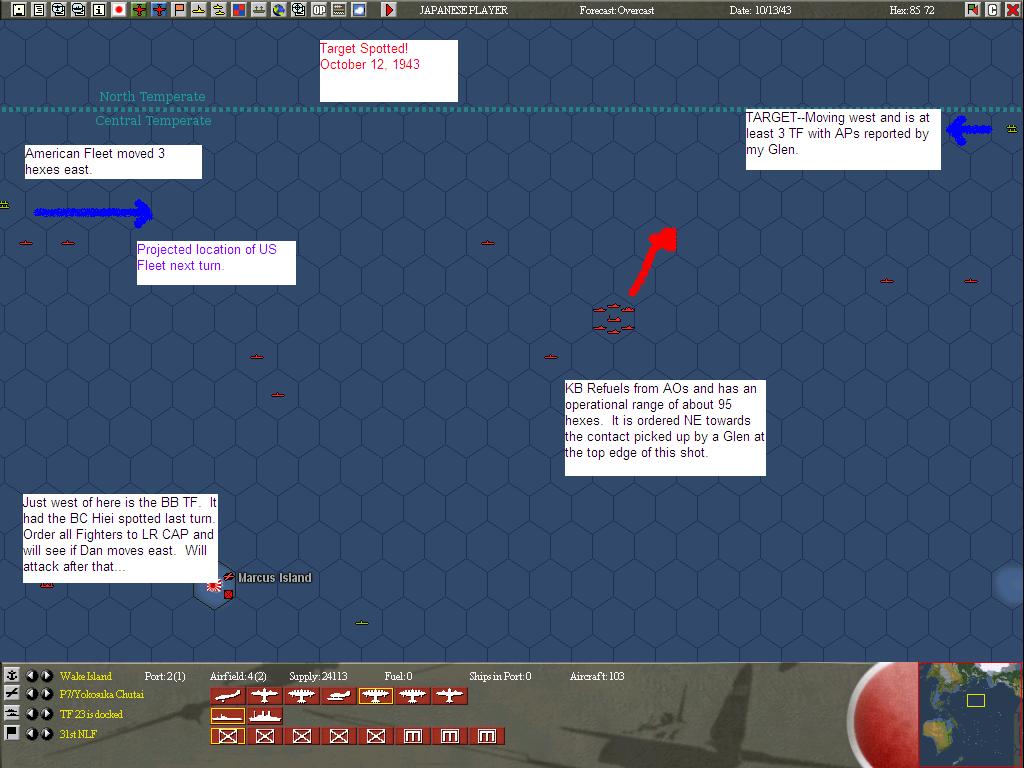Image resolution: width=1024 pixels, height=768 pixels.
Task: Open the lined document report icon
Action: click(x=39, y=10)
